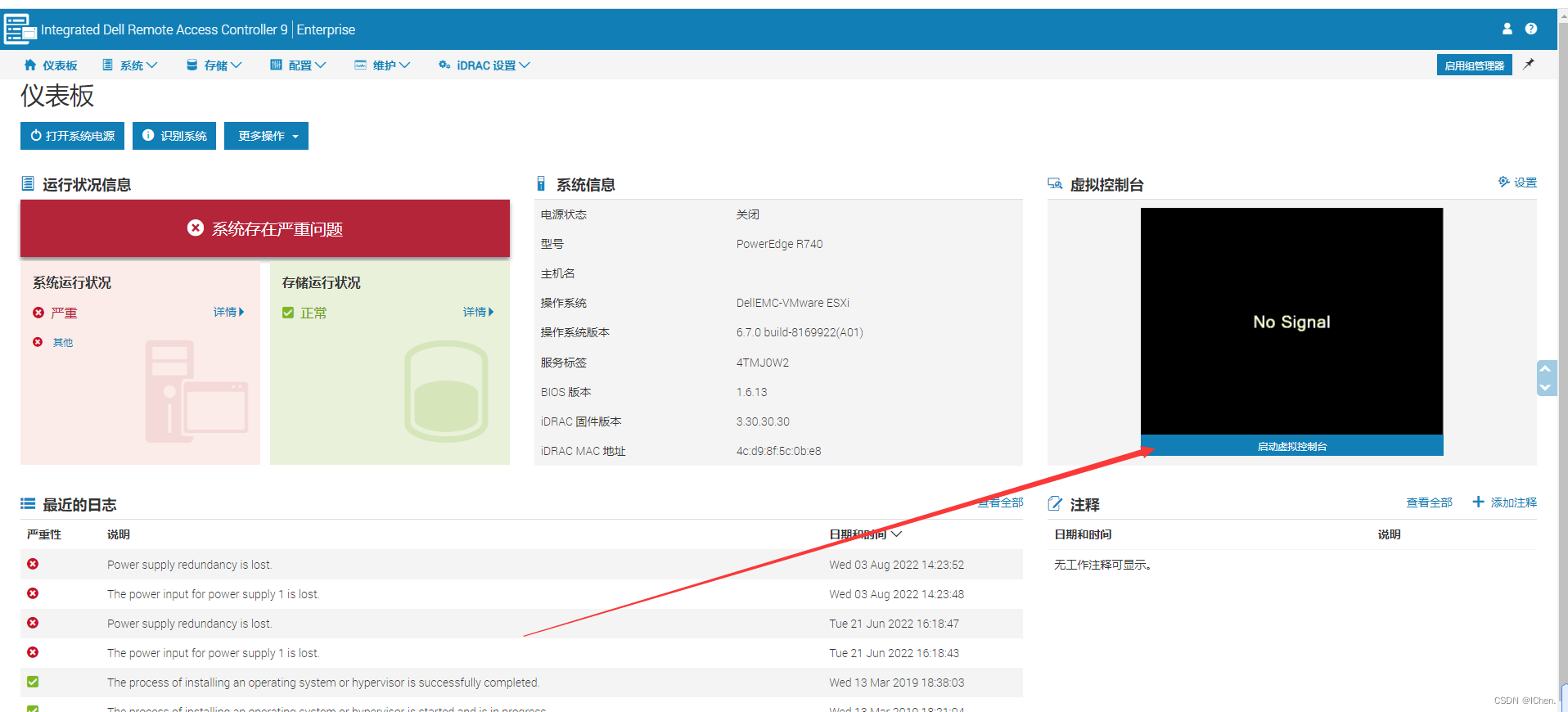
Task: Click the iDRAC logo icon in header
Action: (x=20, y=29)
